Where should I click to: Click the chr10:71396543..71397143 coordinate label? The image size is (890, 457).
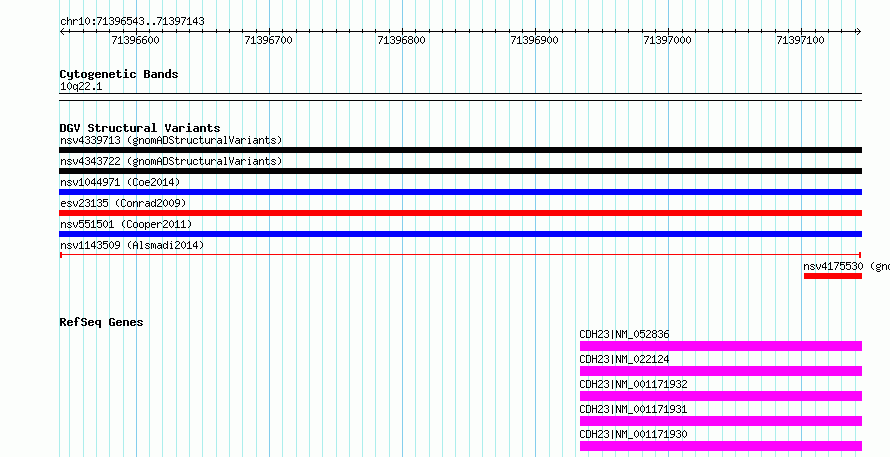click(x=132, y=22)
